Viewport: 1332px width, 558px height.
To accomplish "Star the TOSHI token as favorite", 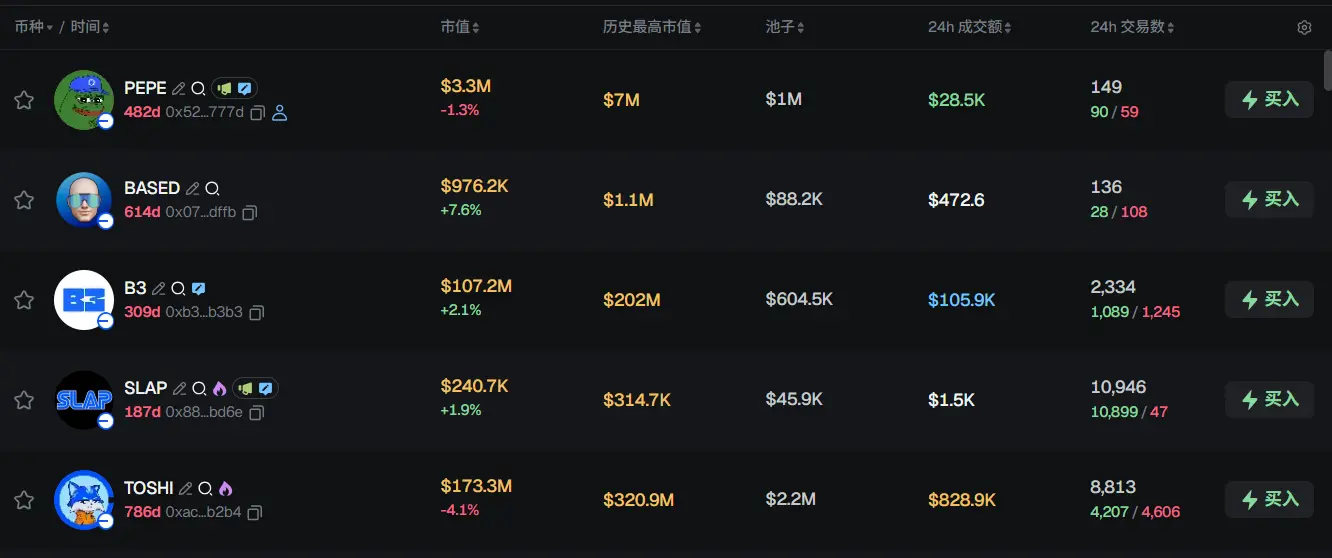I will [24, 500].
